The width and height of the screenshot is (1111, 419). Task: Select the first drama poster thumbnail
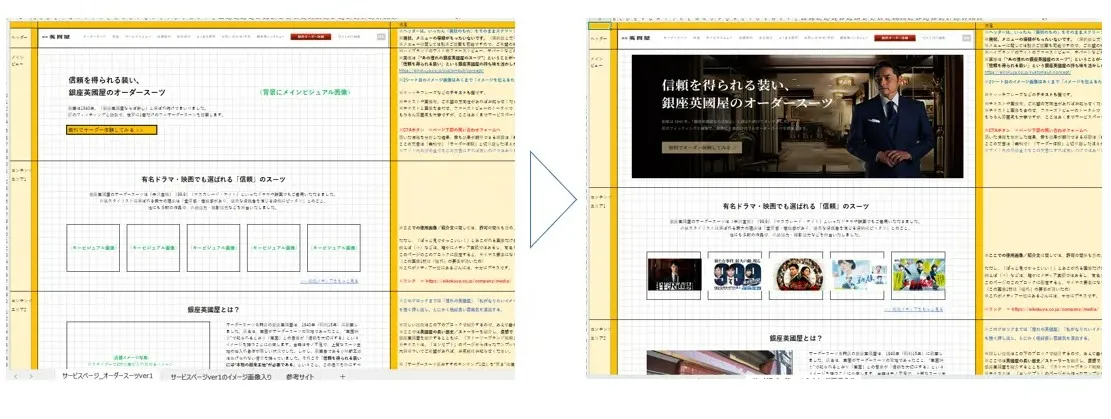[x=673, y=275]
